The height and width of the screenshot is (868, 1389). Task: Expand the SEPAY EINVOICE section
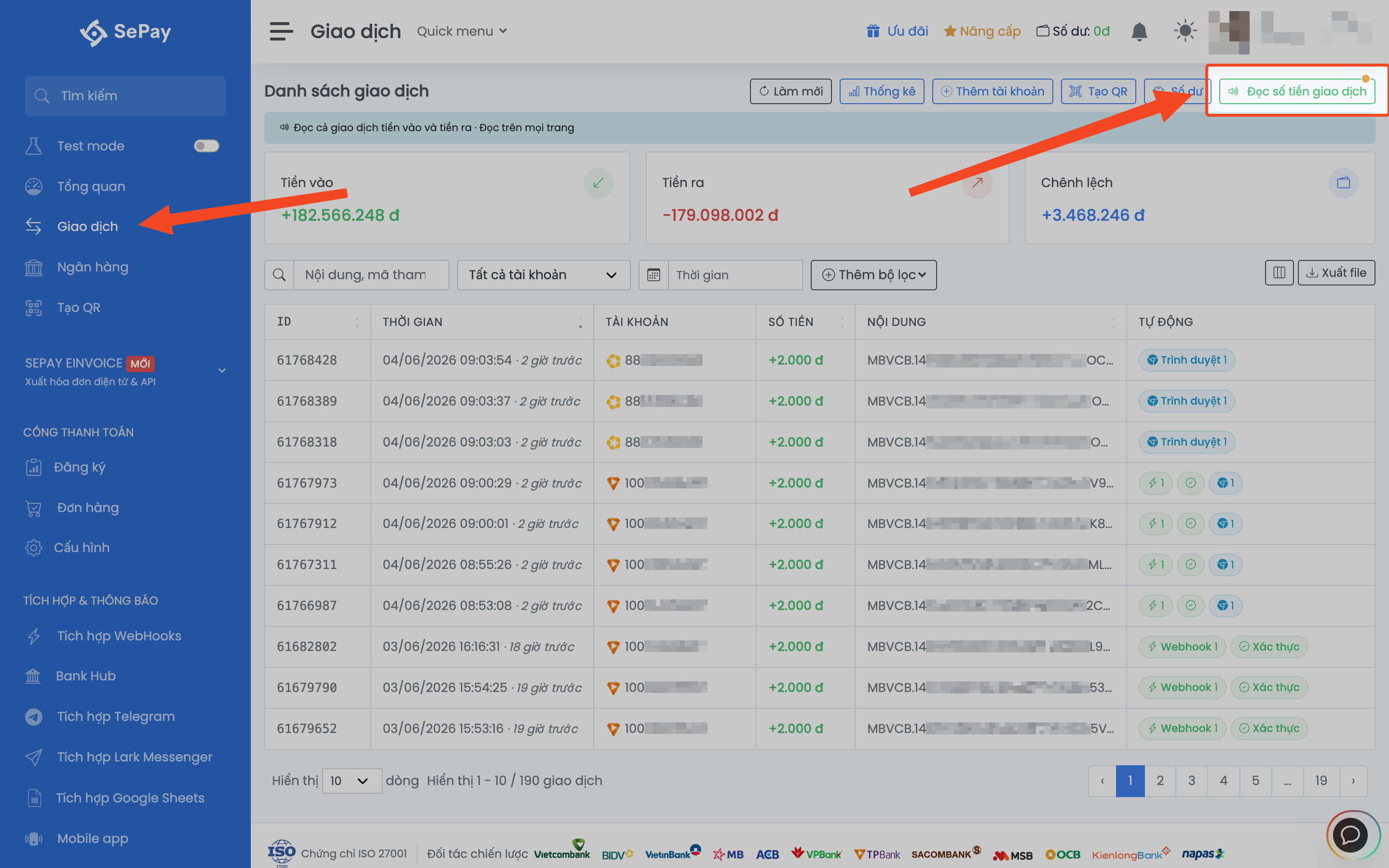125,371
